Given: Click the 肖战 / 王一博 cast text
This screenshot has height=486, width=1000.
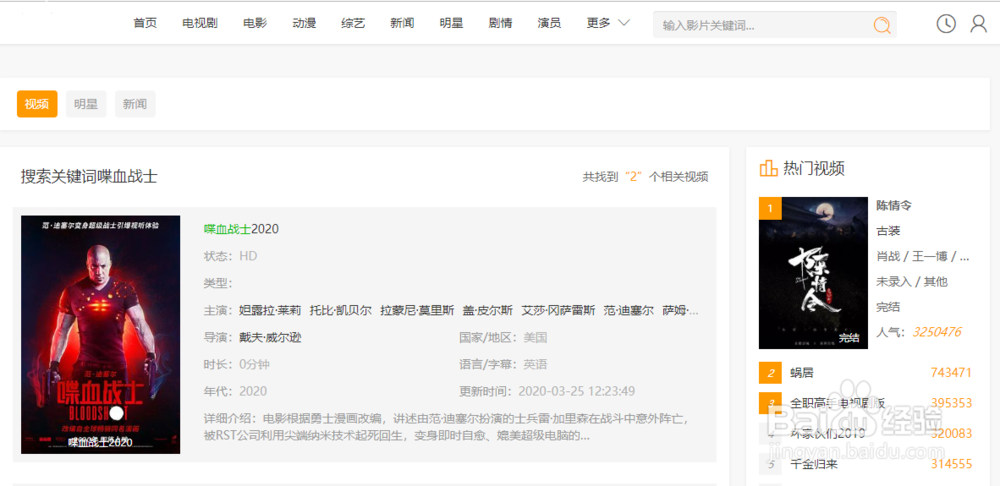Looking at the screenshot, I should point(923,256).
